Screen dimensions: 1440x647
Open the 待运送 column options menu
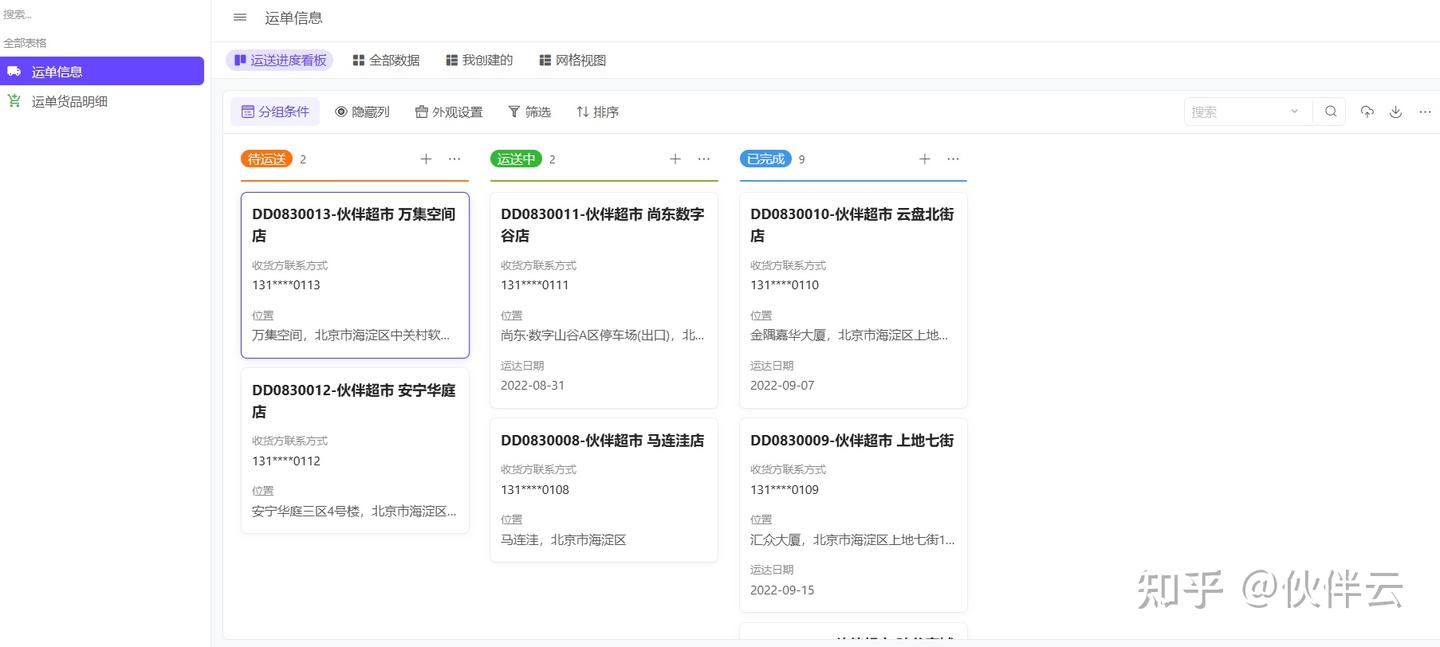[454, 158]
